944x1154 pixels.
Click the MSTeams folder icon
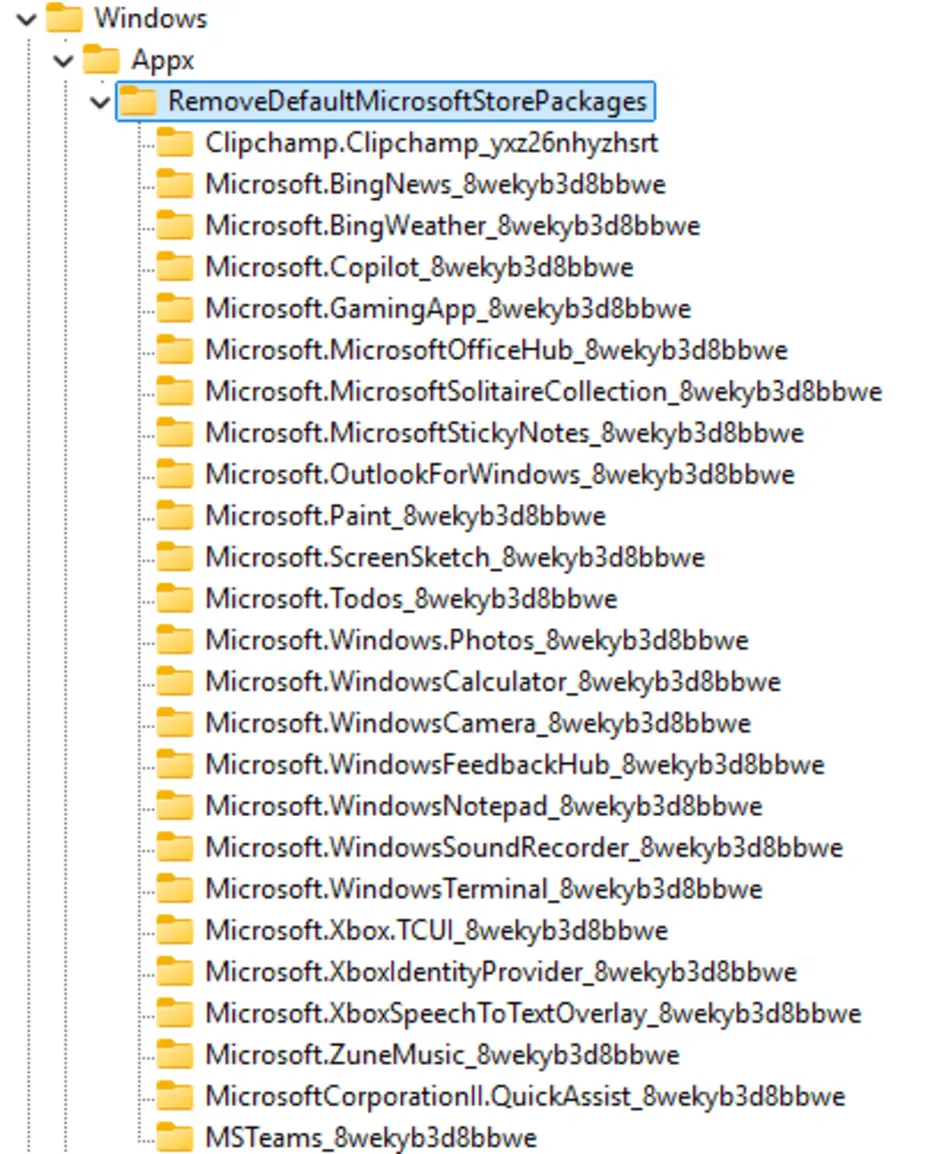click(174, 1137)
